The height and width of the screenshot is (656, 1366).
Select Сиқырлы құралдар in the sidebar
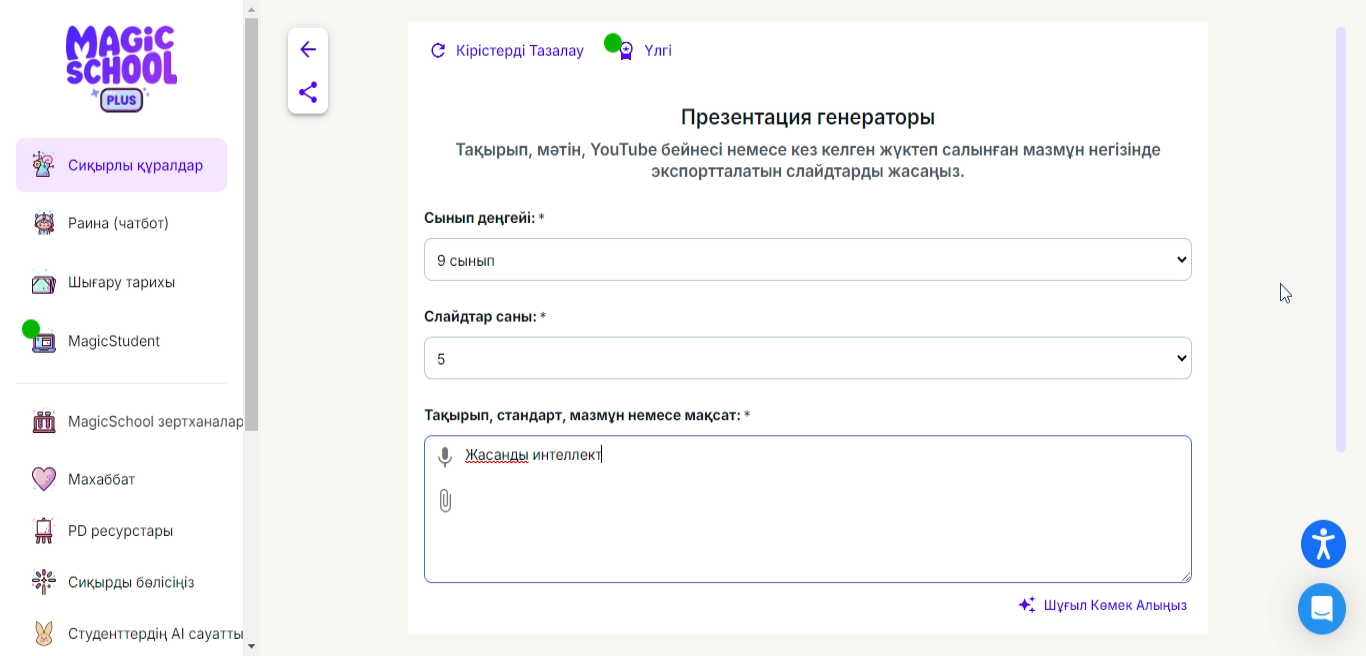[x=121, y=165]
